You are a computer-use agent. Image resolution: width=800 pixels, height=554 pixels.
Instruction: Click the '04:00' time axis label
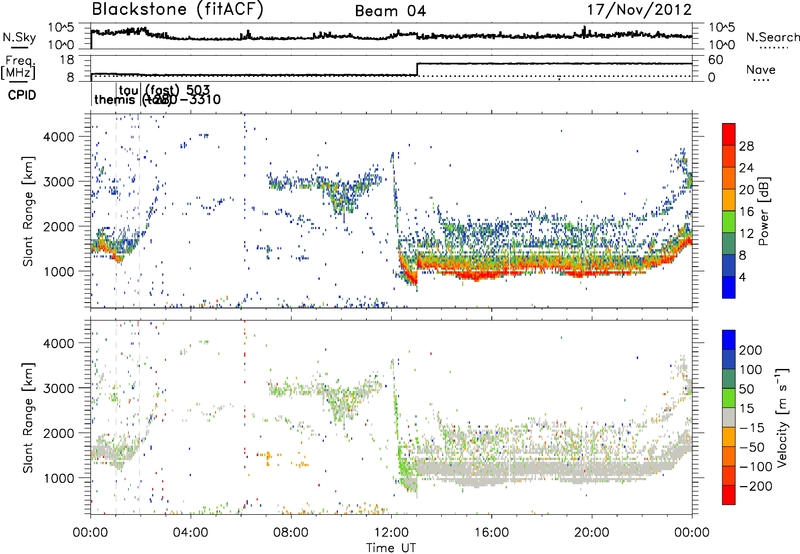click(191, 533)
